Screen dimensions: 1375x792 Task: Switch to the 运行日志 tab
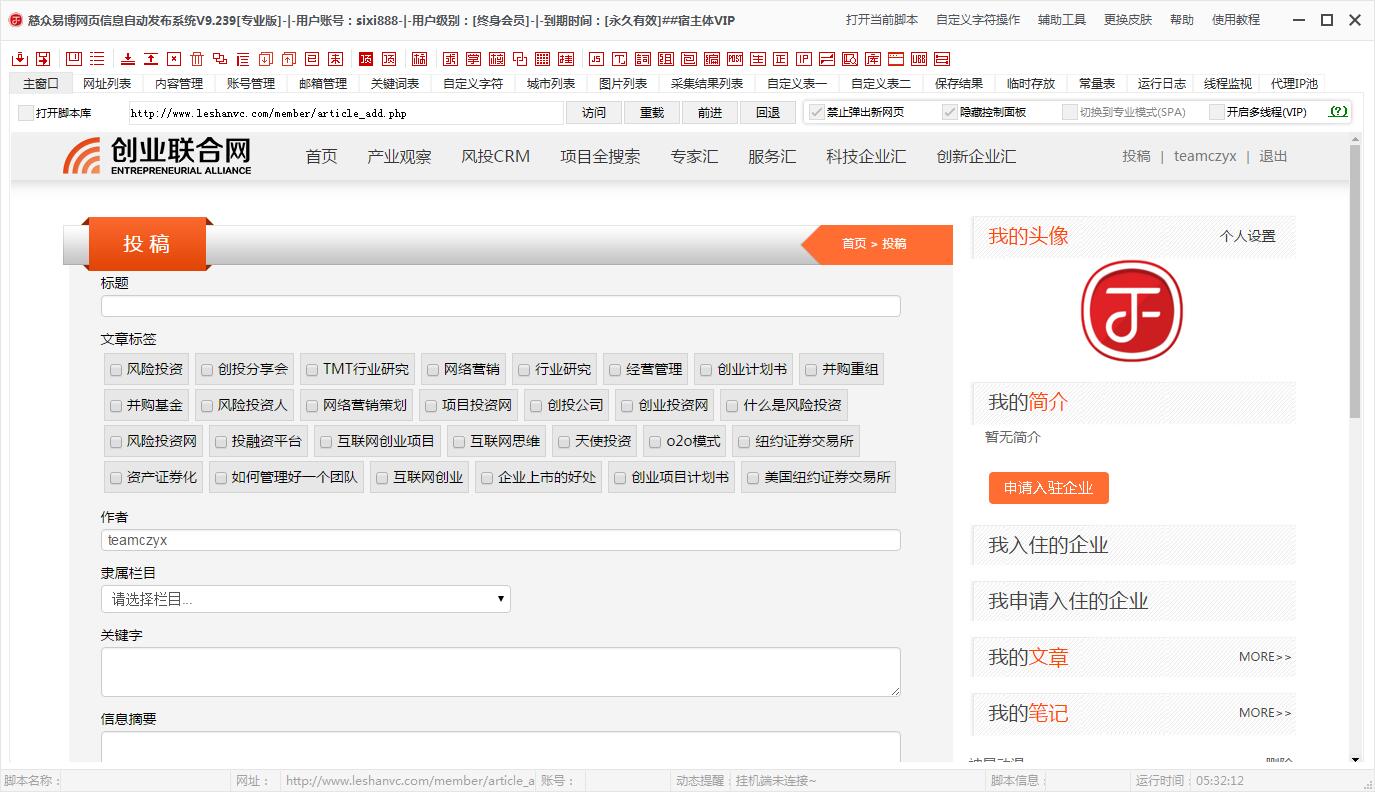coord(1162,84)
